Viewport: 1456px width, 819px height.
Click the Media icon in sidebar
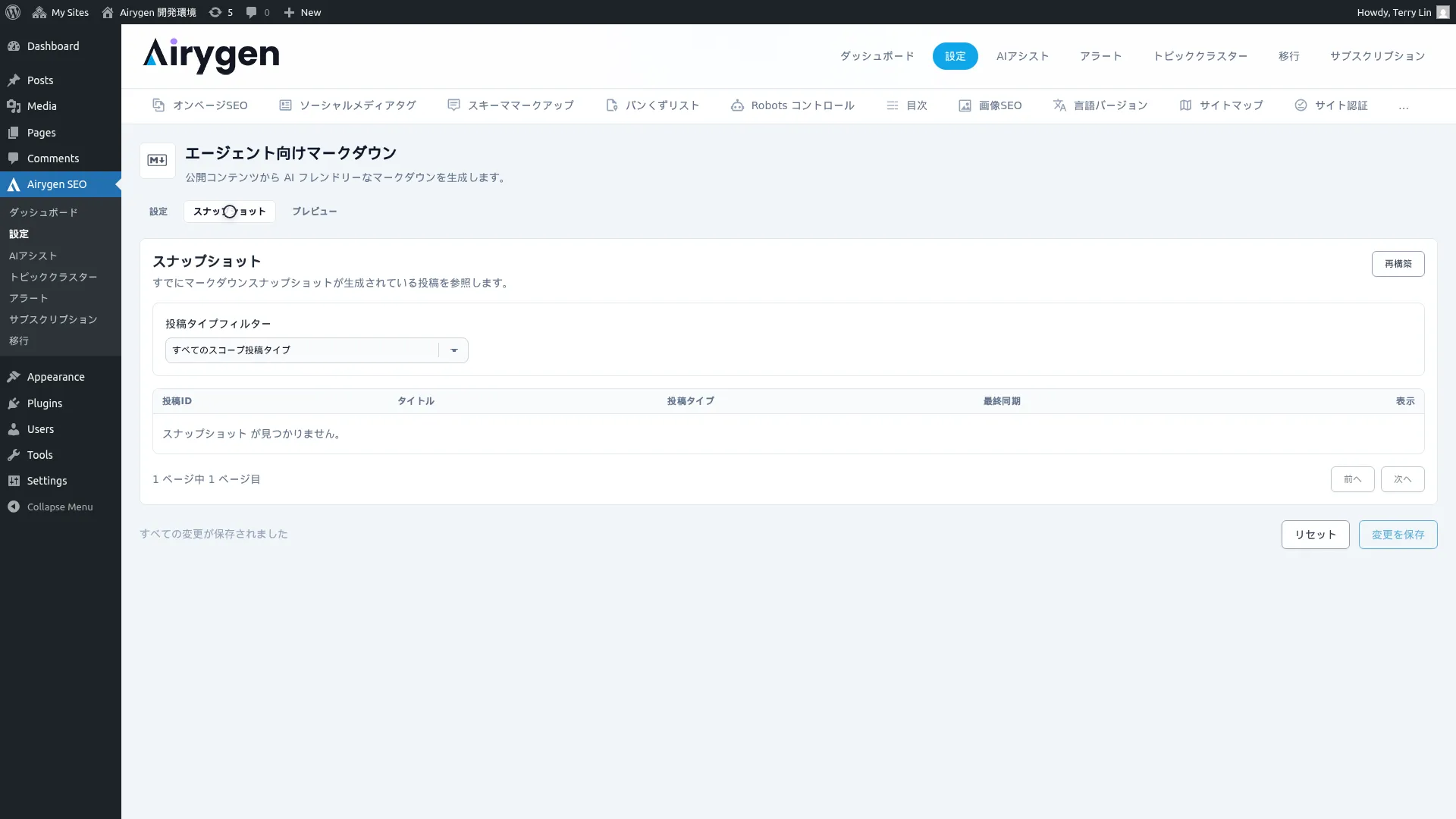[14, 106]
